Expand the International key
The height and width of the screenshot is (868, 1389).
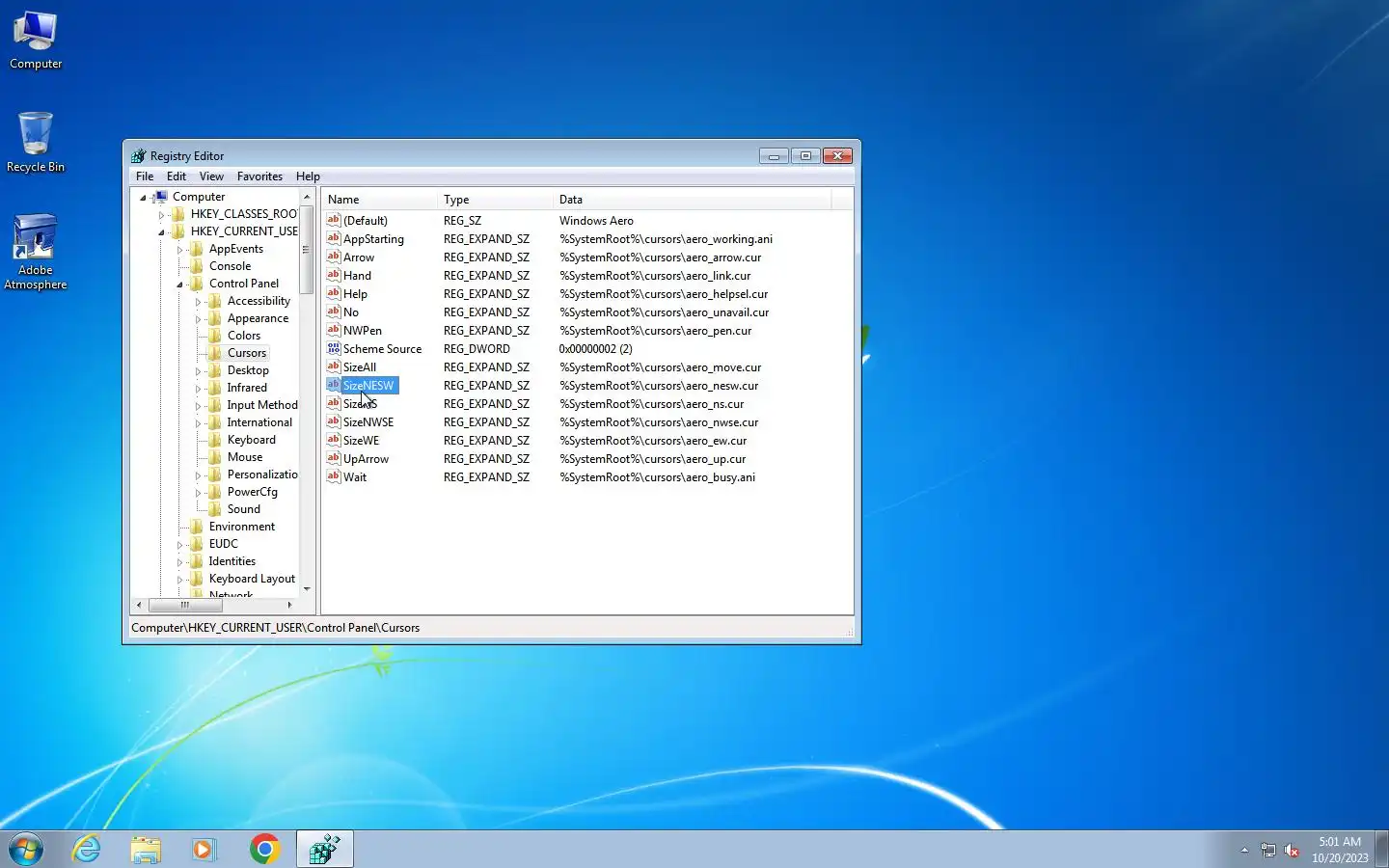[198, 423]
